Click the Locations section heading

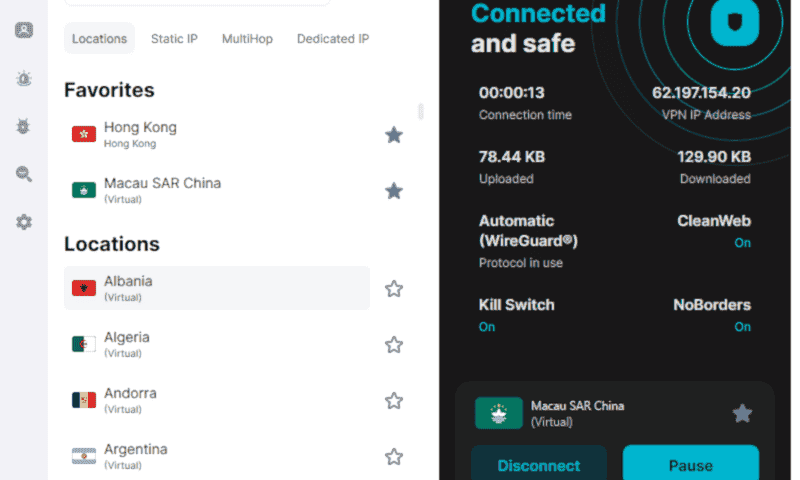click(112, 244)
